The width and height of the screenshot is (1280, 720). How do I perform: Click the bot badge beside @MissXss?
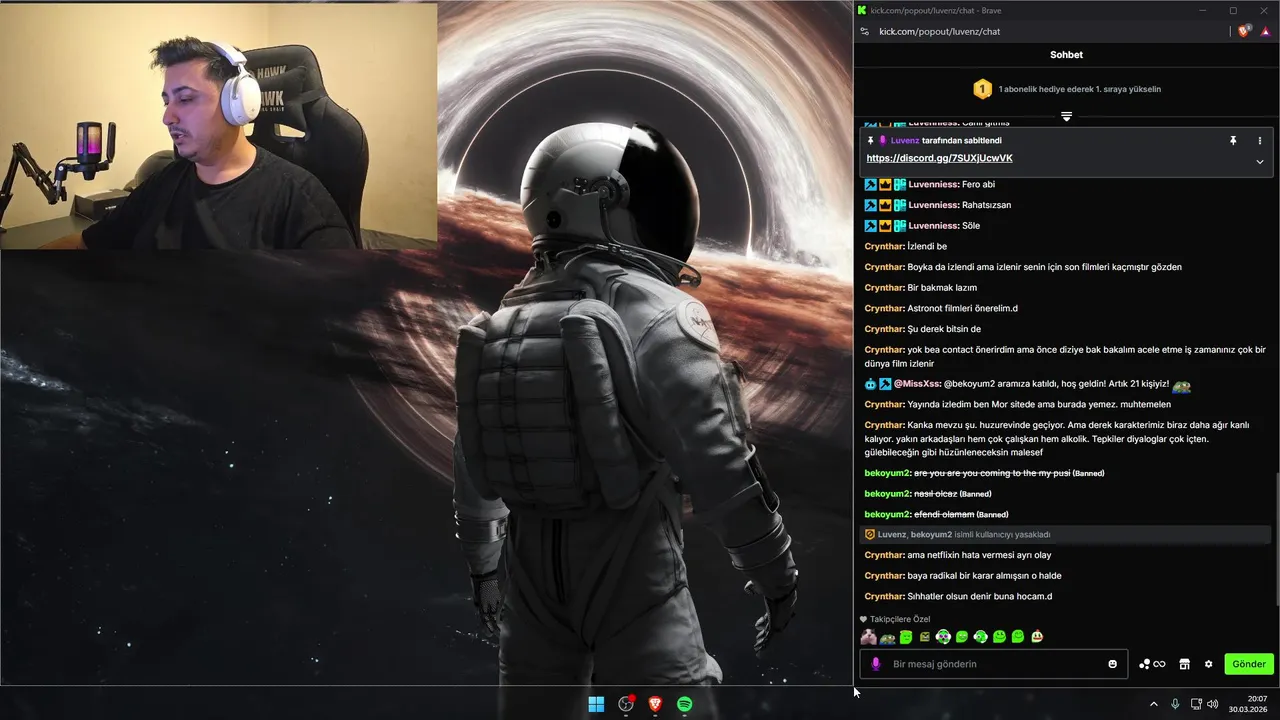(x=870, y=385)
